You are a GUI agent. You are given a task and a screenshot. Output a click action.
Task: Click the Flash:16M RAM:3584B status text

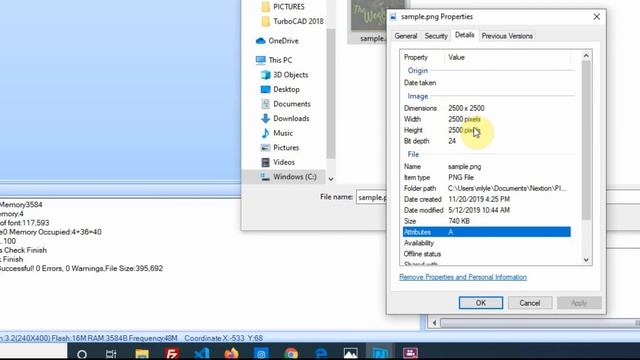point(90,338)
